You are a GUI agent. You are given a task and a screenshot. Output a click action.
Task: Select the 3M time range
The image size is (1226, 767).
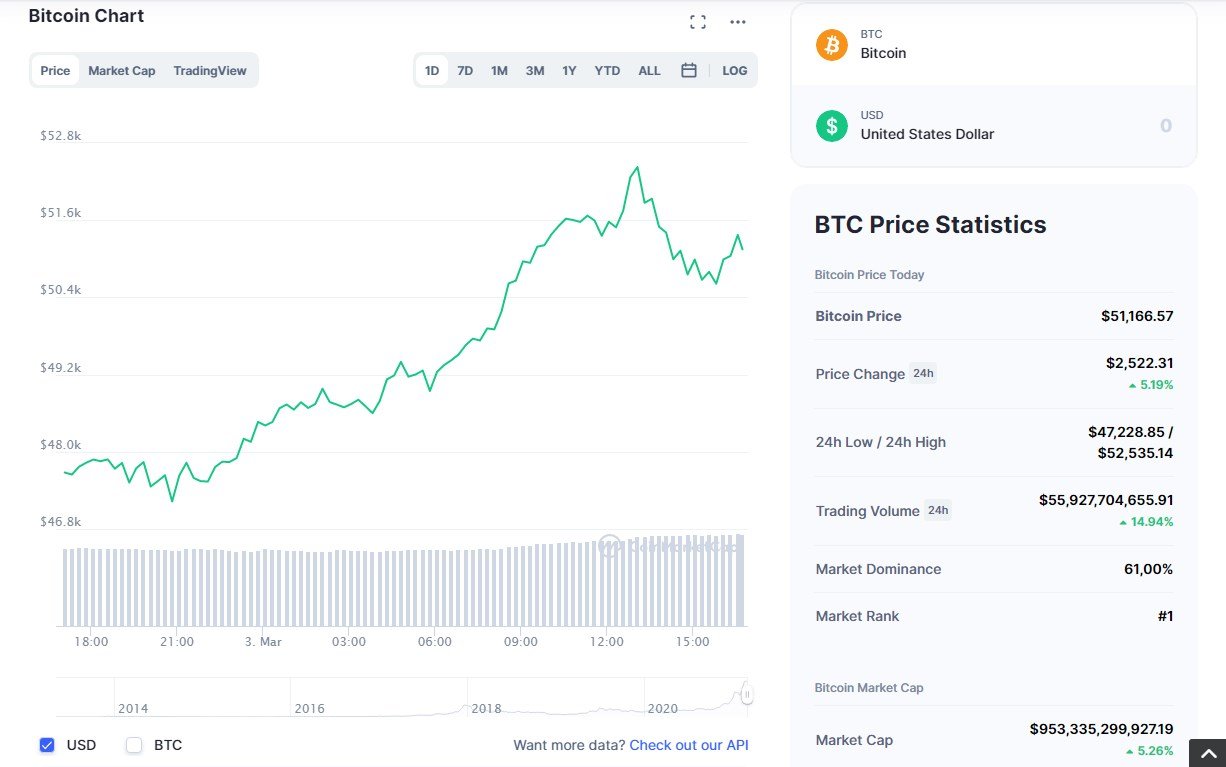point(535,70)
